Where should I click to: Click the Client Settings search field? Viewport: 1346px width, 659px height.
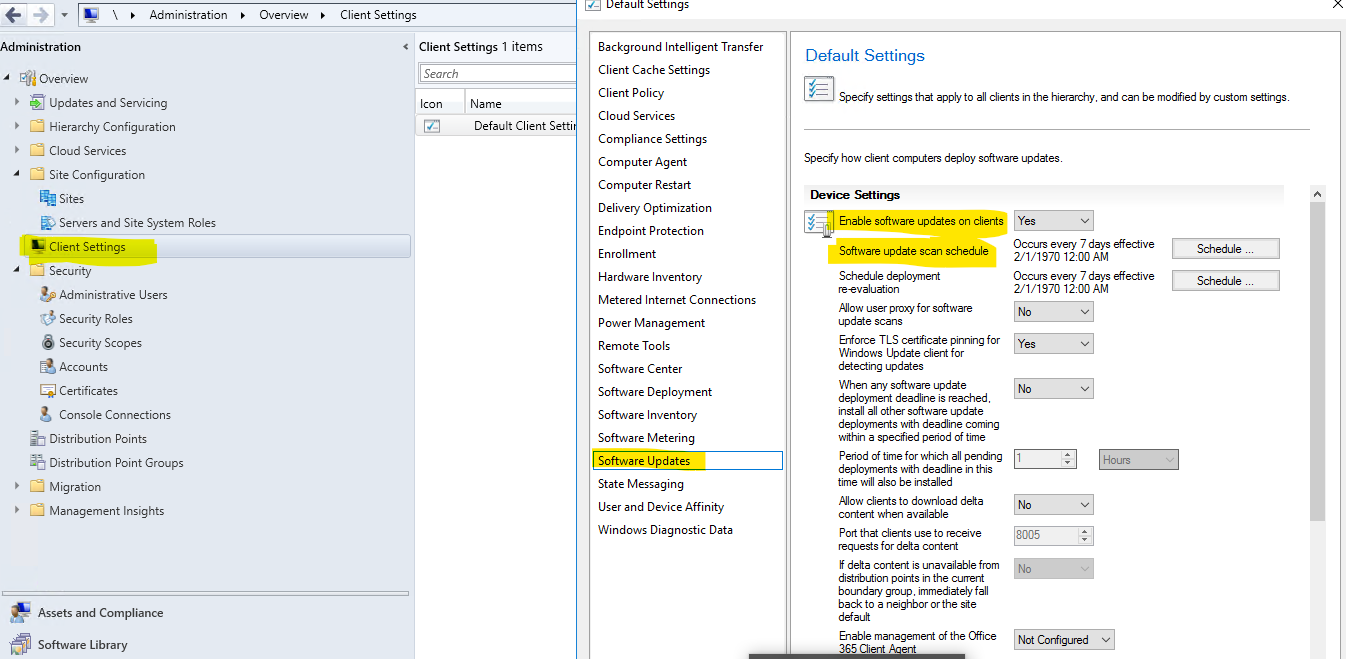coord(497,73)
